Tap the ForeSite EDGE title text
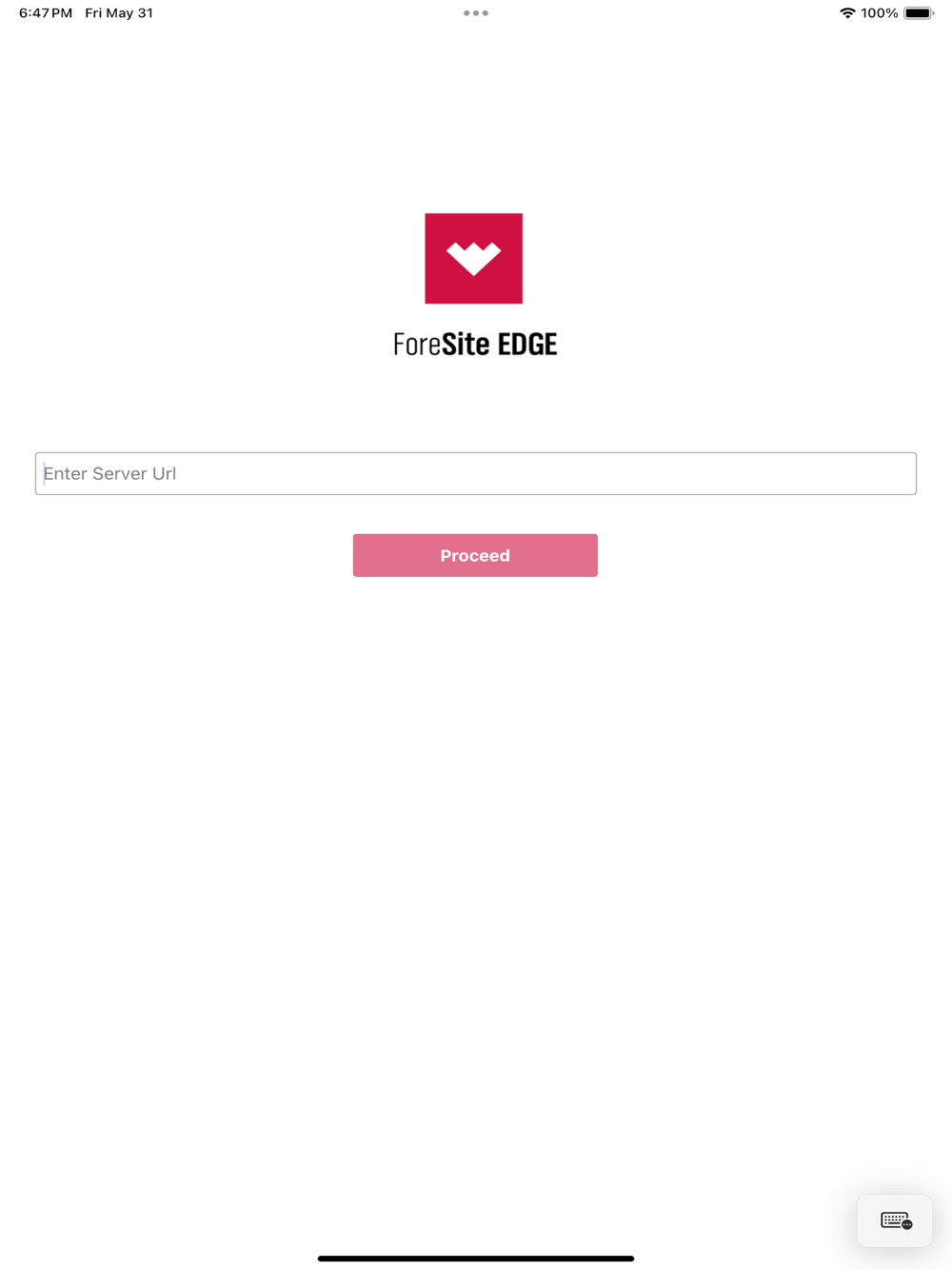 click(475, 344)
